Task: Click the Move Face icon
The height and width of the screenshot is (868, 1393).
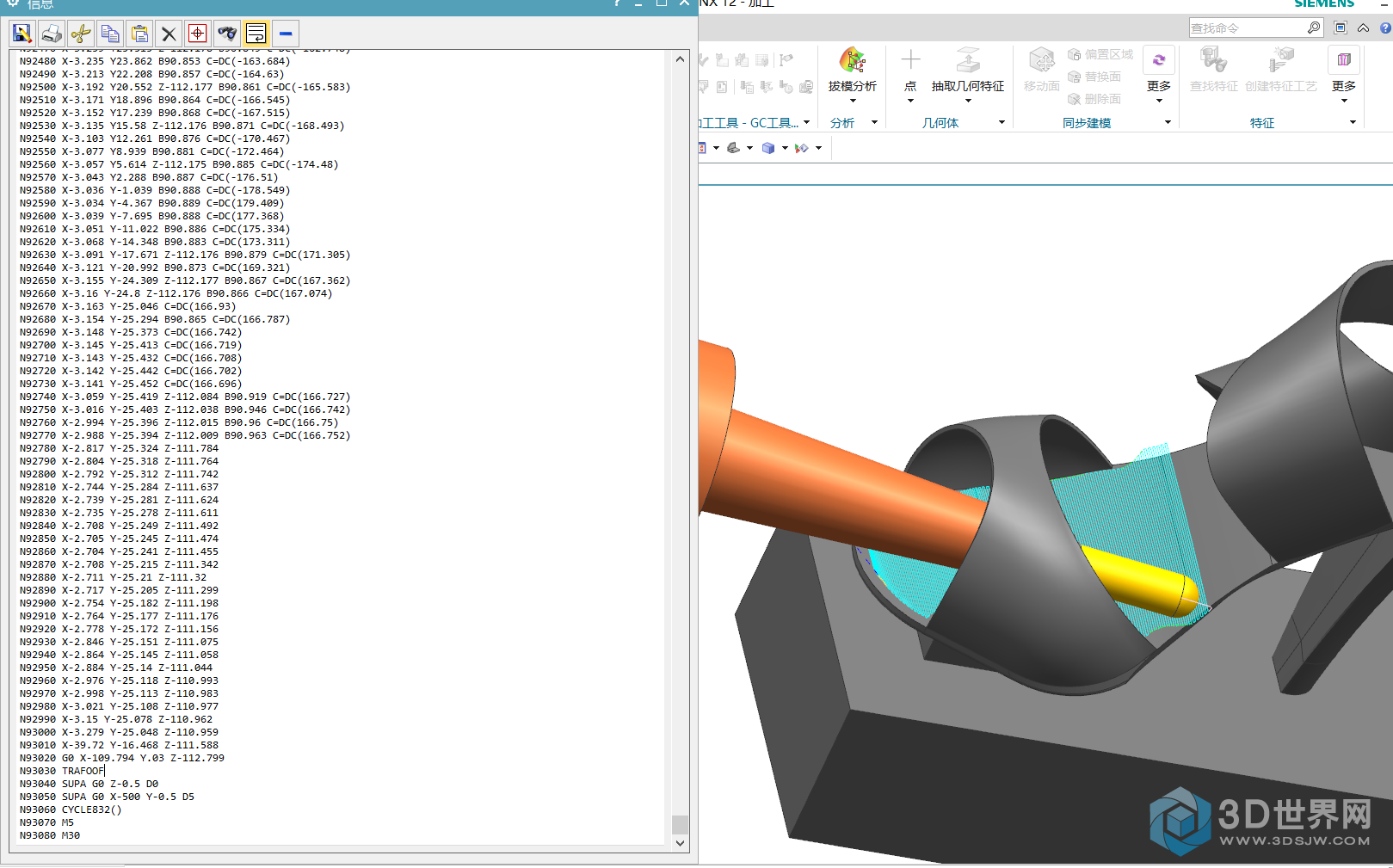Action: click(x=1041, y=60)
